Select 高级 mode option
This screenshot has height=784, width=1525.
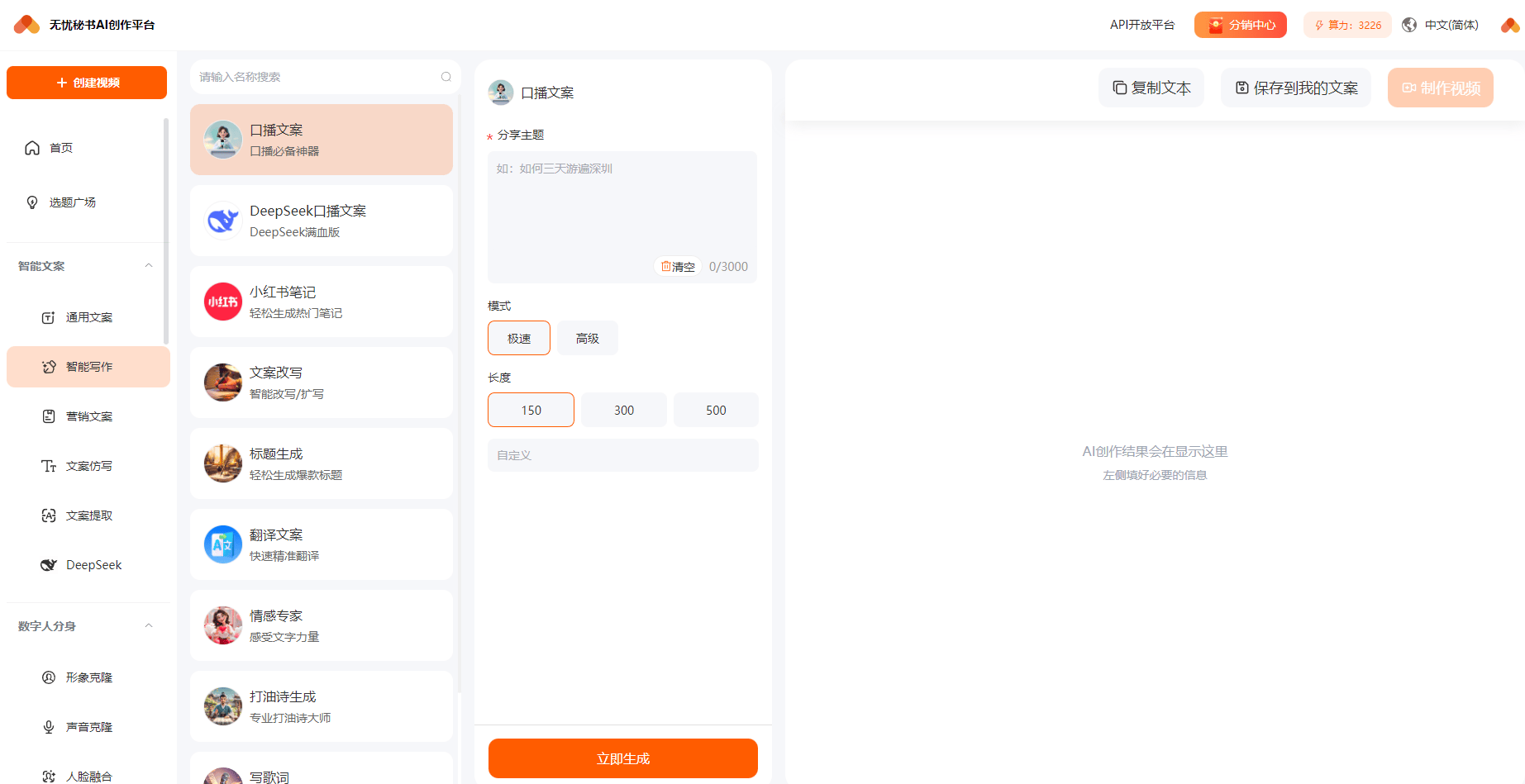[x=587, y=338]
